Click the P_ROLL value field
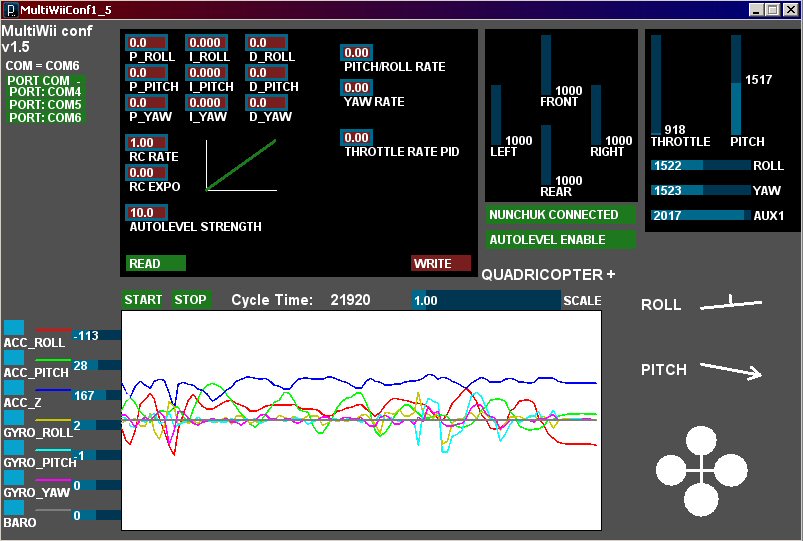The width and height of the screenshot is (803, 541). click(147, 43)
